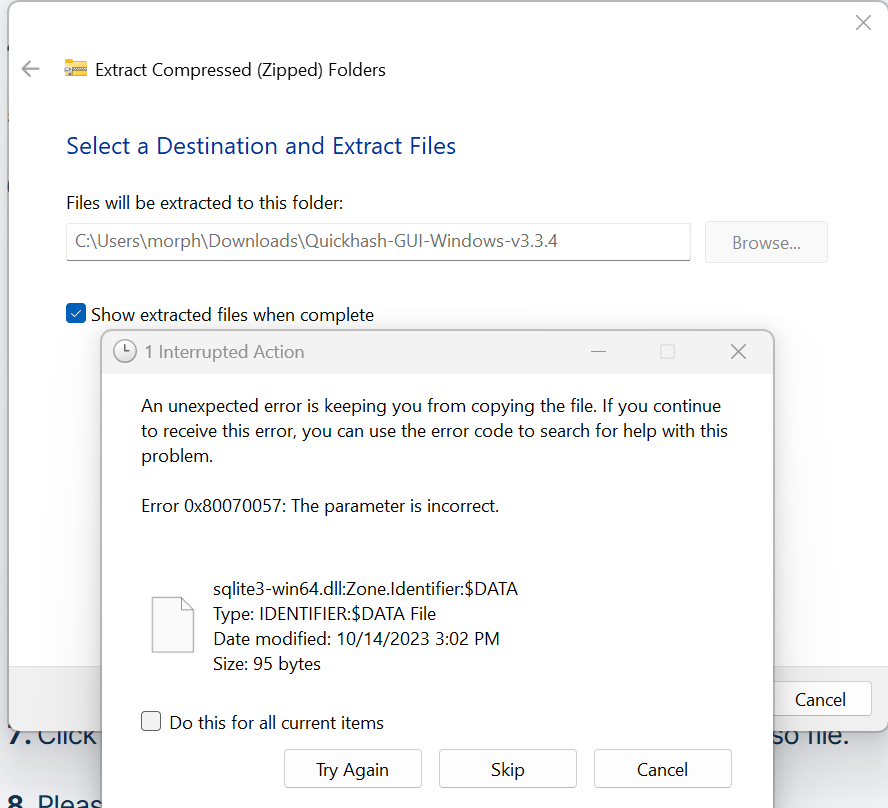Cancel the Interrupted Action dialog

662,769
